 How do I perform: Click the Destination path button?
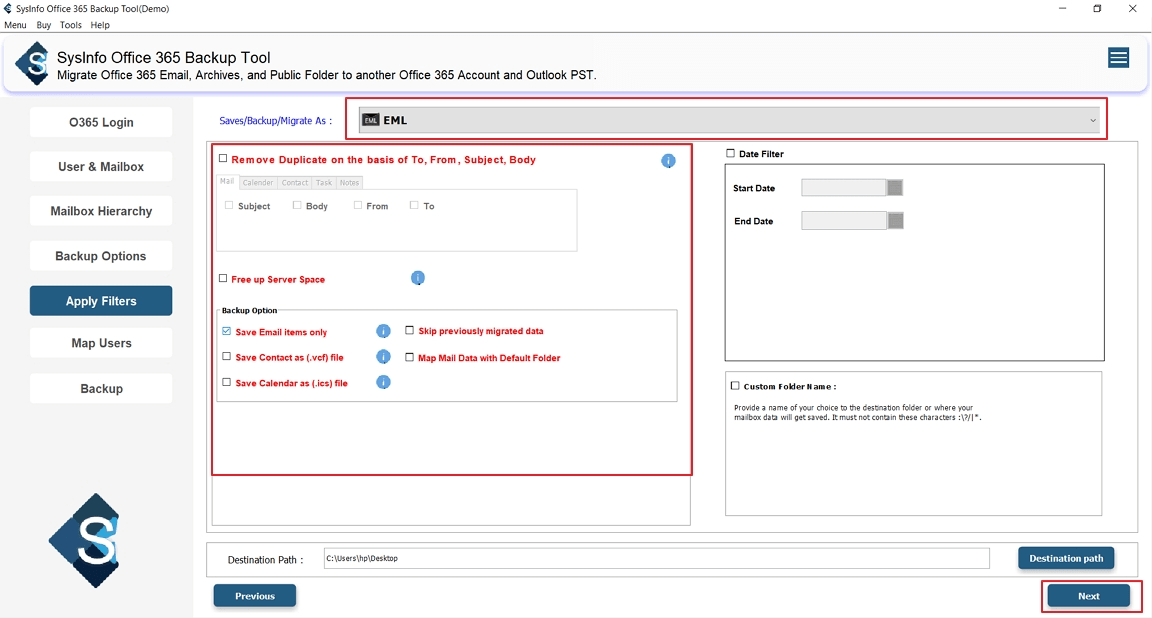(1066, 558)
